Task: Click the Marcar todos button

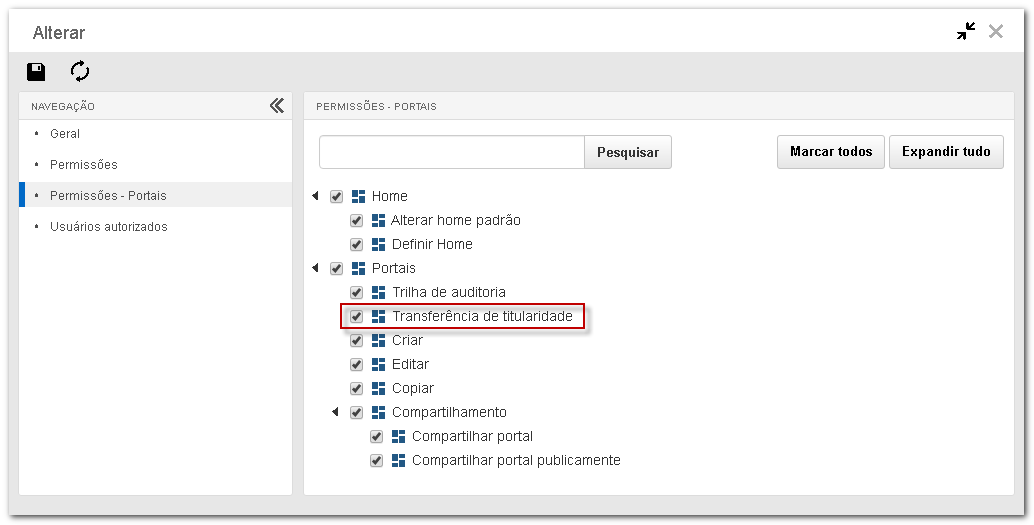Action: (x=831, y=152)
